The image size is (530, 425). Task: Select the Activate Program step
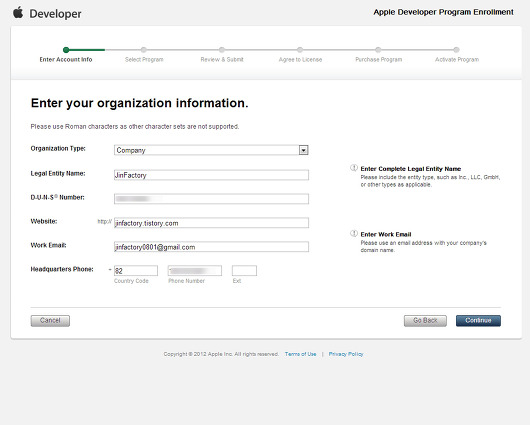[x=457, y=55]
